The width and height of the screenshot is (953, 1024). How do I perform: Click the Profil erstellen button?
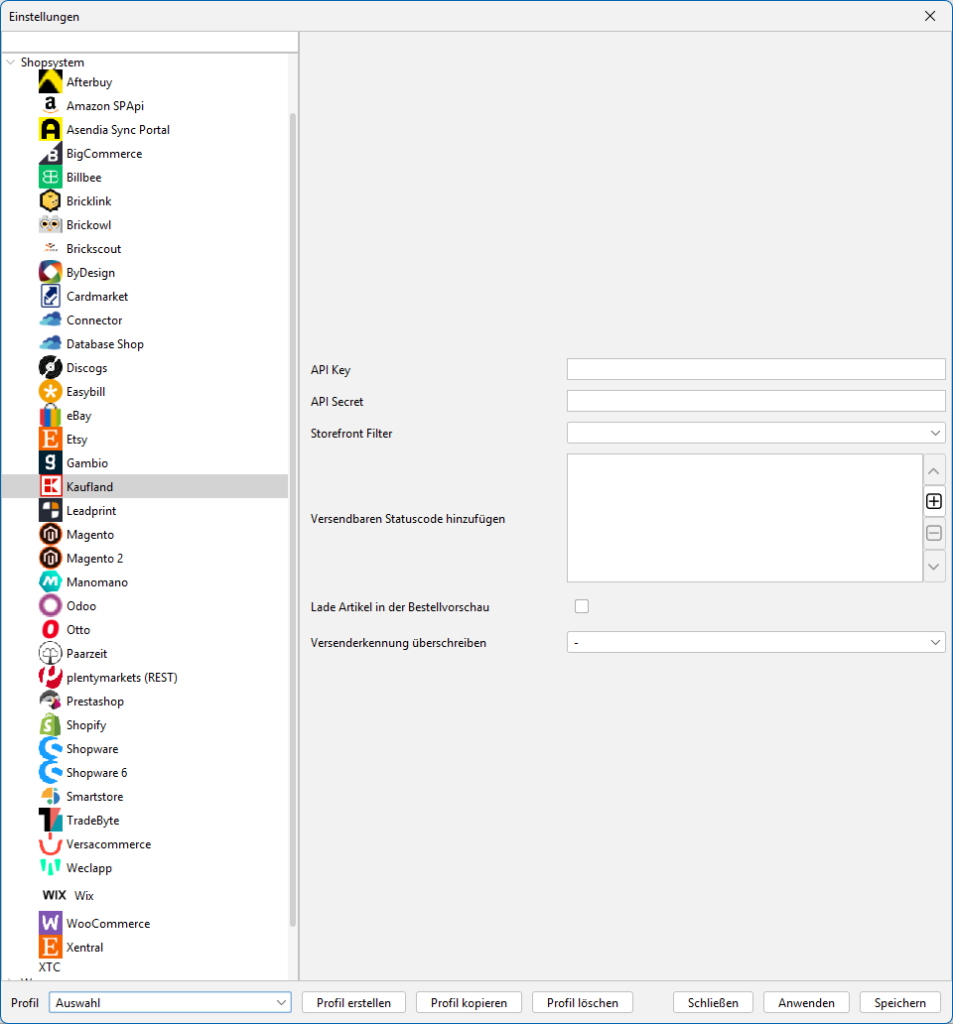click(x=354, y=1002)
